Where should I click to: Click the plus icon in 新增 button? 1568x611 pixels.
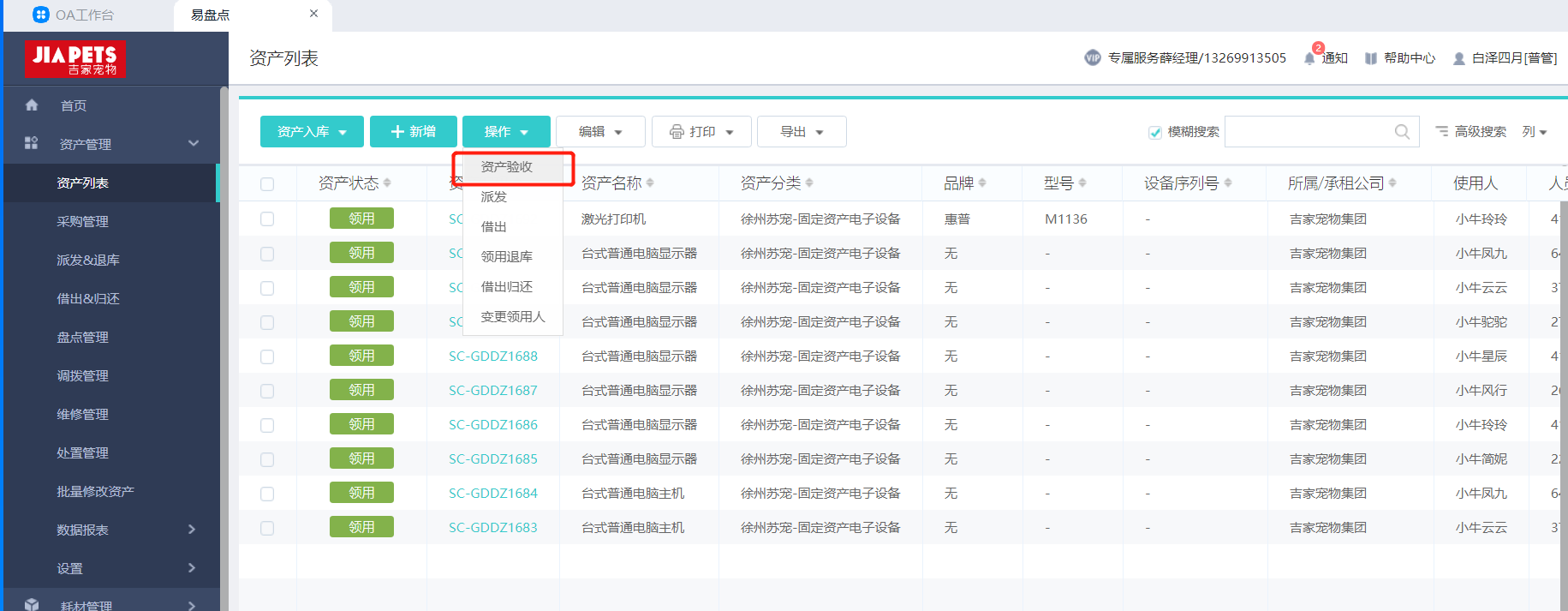click(397, 132)
